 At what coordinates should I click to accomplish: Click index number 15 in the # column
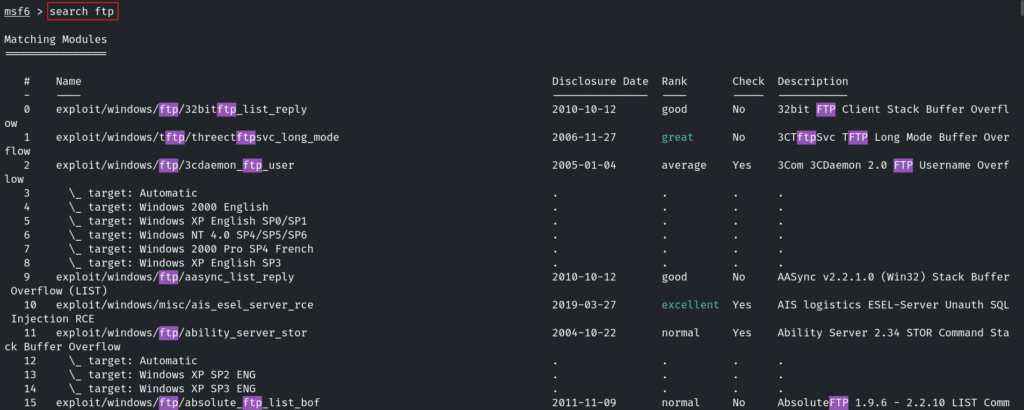tap(30, 403)
